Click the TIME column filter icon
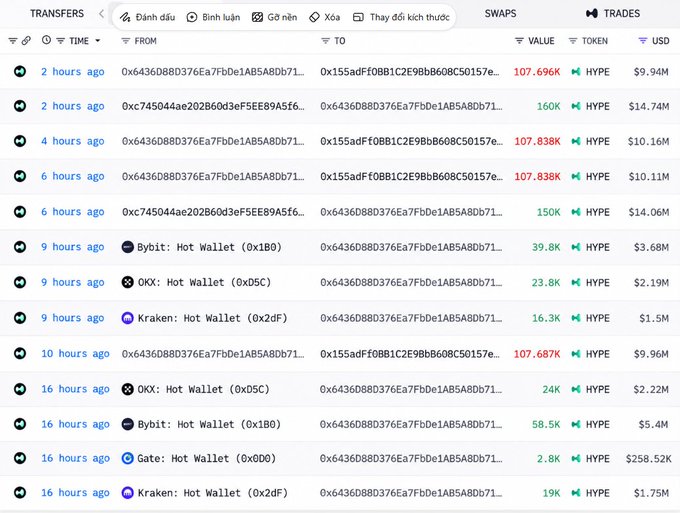Image resolution: width=680 pixels, height=513 pixels. [61, 41]
